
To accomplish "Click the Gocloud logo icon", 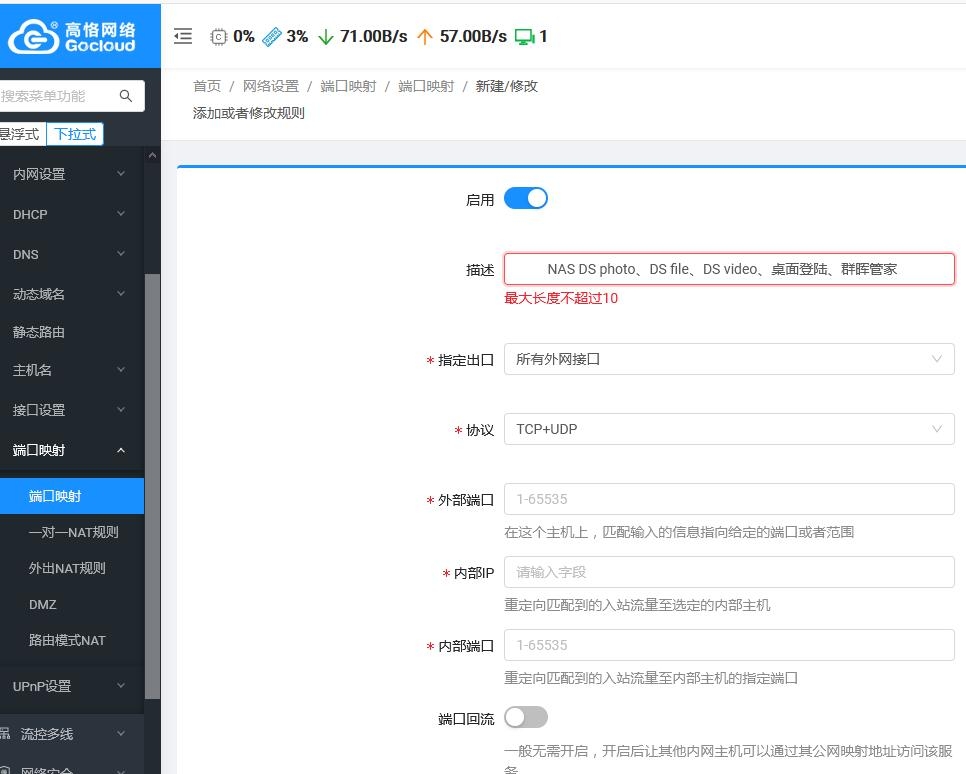I will pyautogui.click(x=33, y=36).
